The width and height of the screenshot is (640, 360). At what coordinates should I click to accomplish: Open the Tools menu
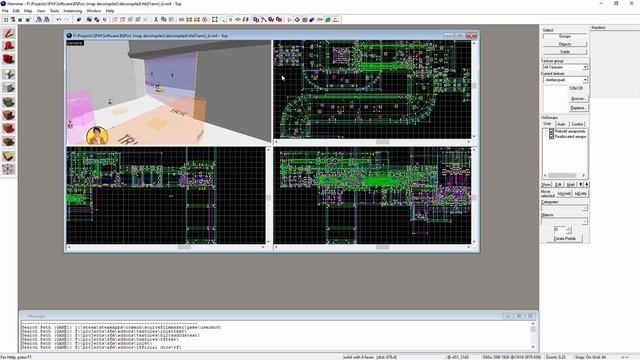pos(54,11)
